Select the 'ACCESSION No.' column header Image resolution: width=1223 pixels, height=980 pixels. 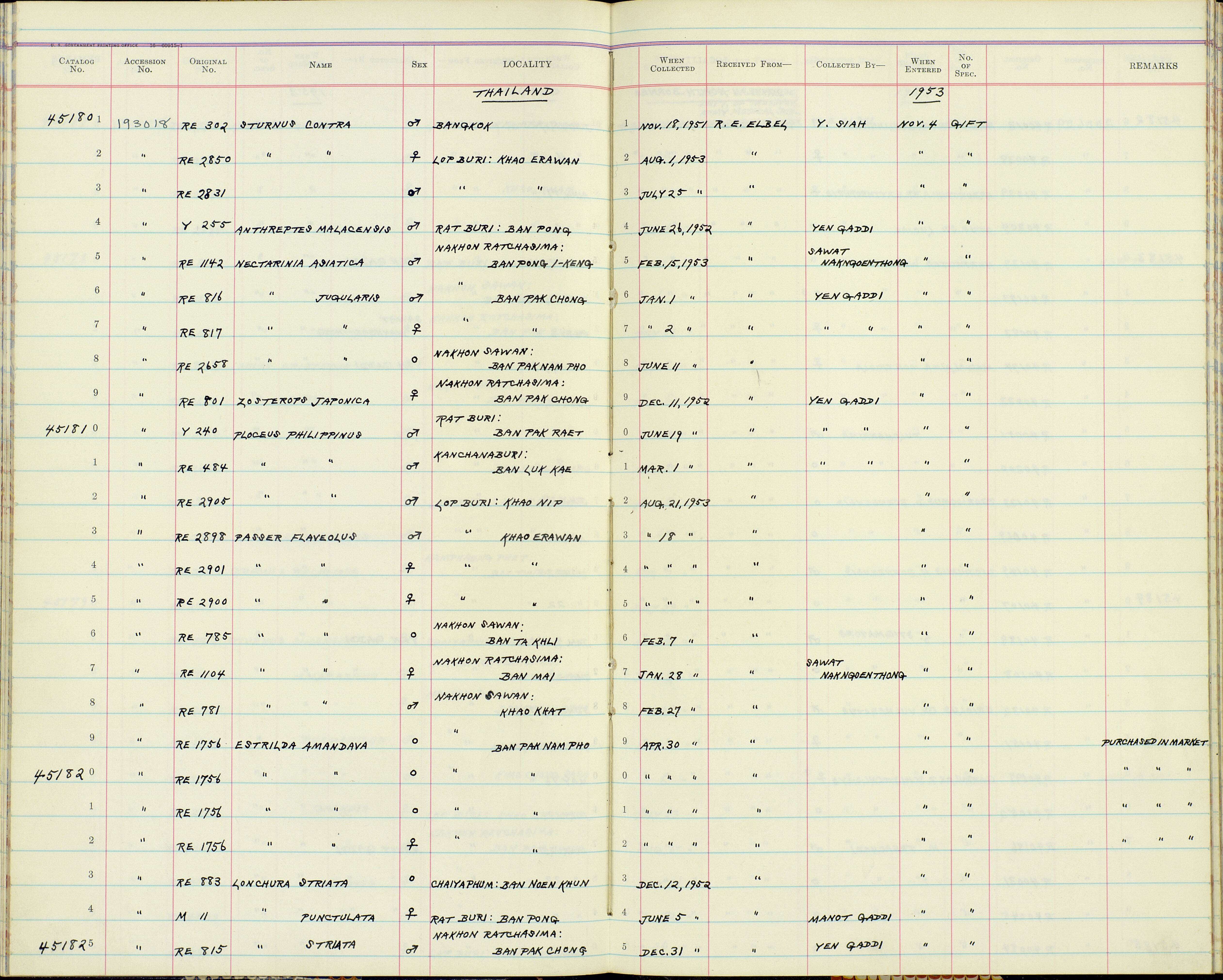pyautogui.click(x=145, y=65)
